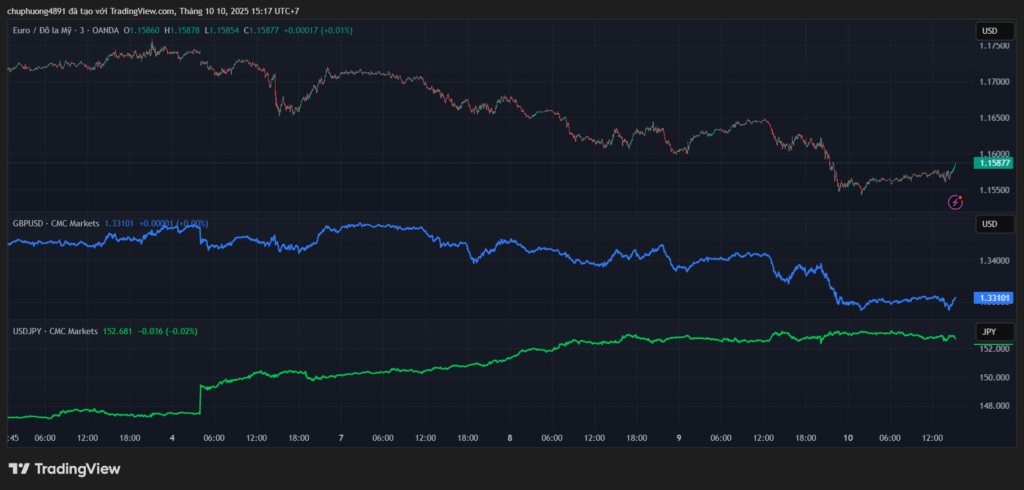
Task: Click date label 9 on time axis
Action: click(678, 438)
